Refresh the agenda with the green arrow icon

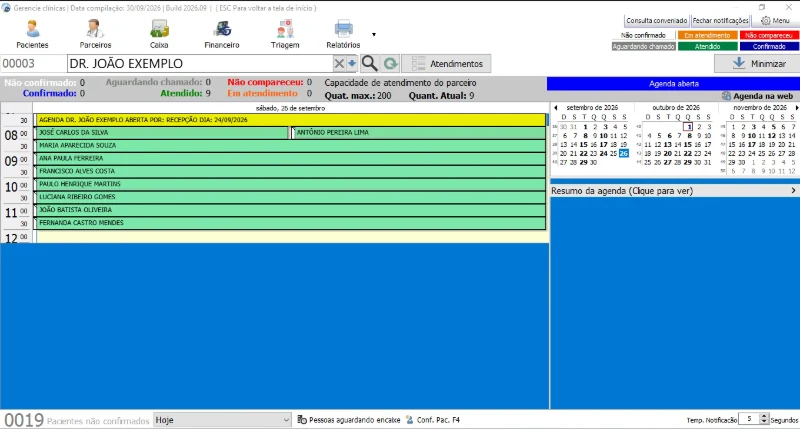(390, 64)
